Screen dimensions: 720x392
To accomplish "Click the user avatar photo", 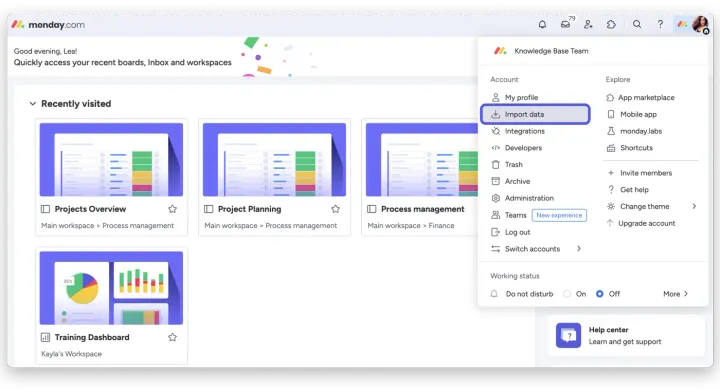I will click(700, 24).
